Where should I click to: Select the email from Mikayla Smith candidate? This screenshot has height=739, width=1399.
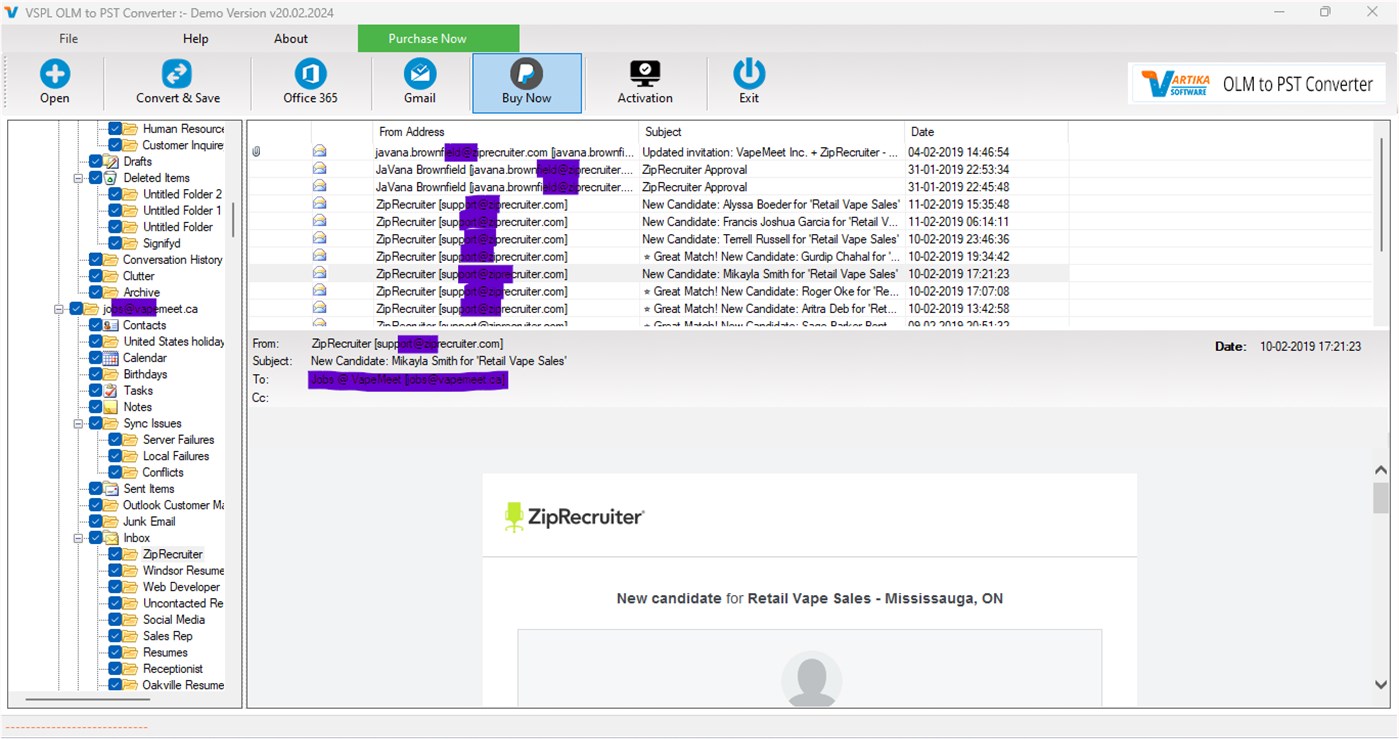coord(700,273)
